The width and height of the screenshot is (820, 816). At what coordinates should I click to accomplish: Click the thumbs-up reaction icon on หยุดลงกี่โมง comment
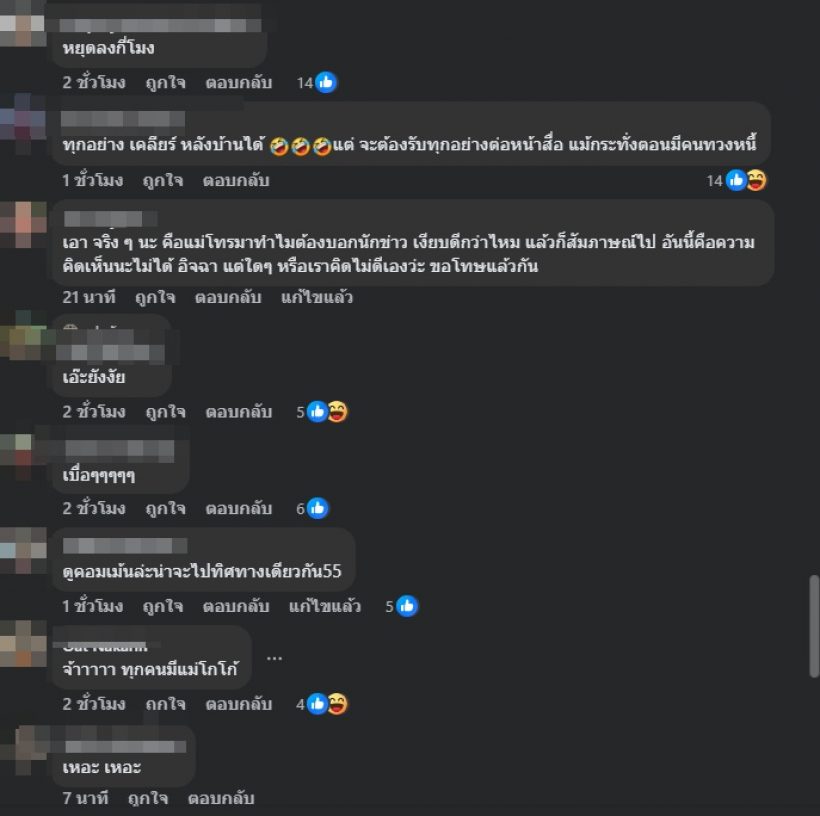pos(326,83)
